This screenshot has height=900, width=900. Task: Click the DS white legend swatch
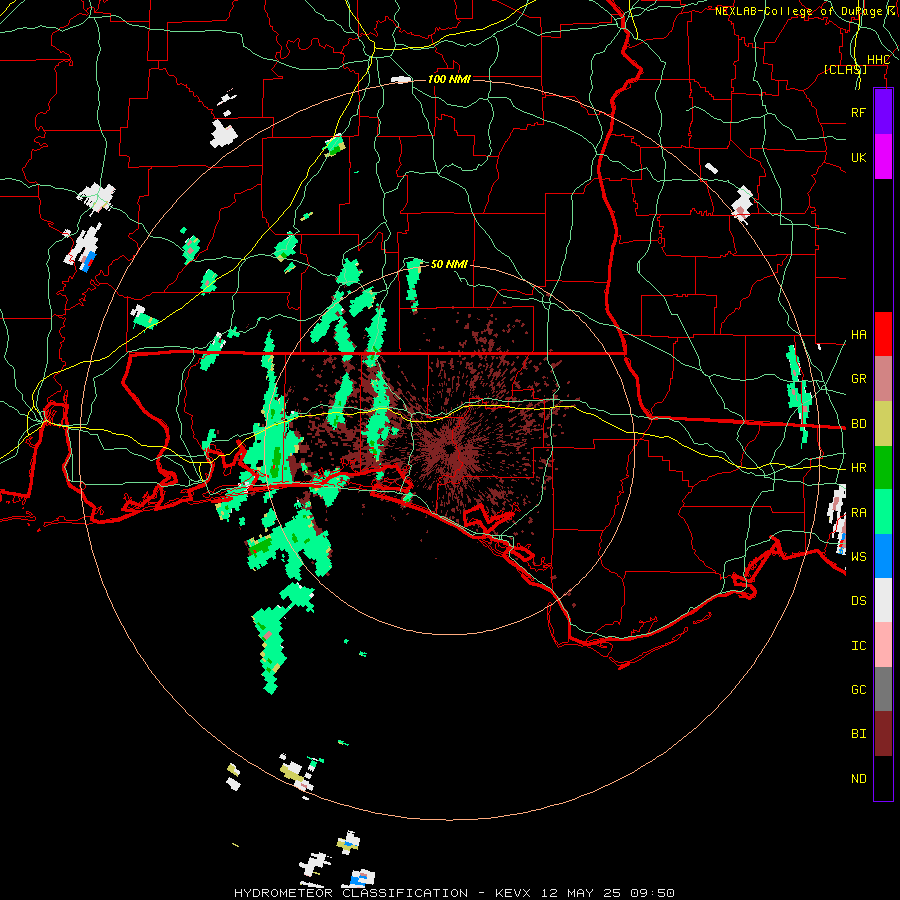(x=883, y=600)
